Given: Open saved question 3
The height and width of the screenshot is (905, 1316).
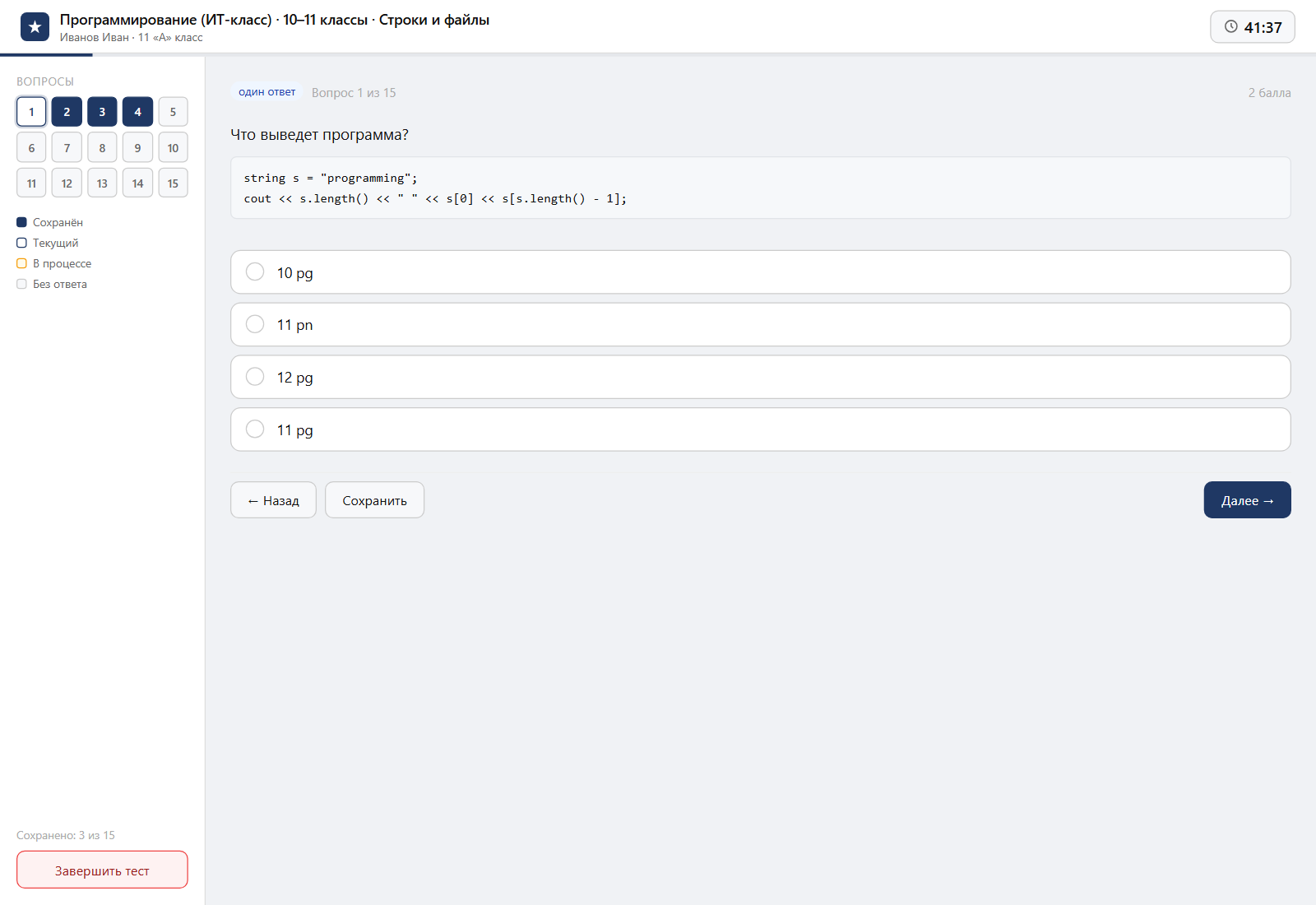Looking at the screenshot, I should (102, 112).
